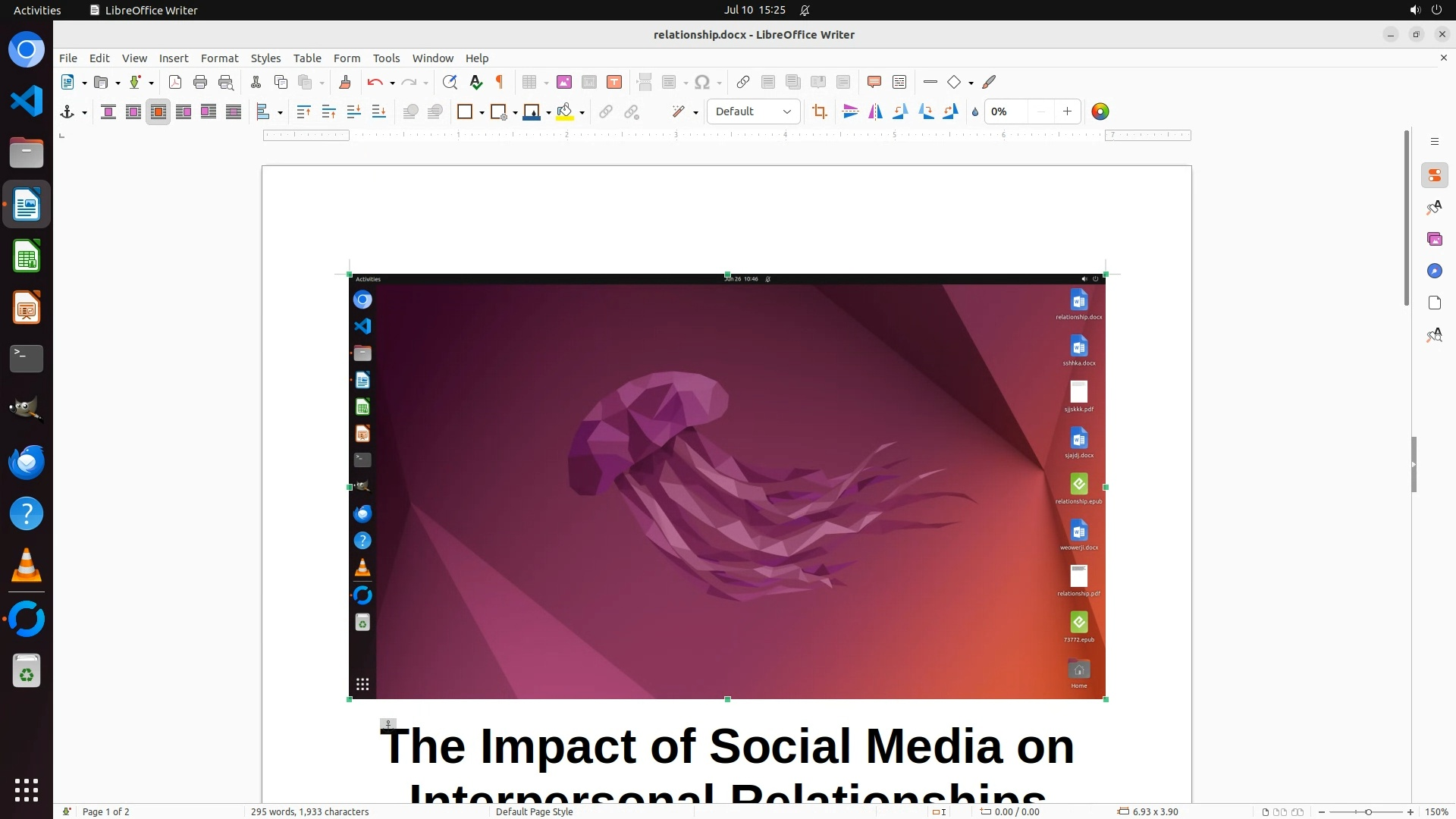Click the zoom slider in status bar
Screen dimensions: 1456x819
[x=1367, y=811]
